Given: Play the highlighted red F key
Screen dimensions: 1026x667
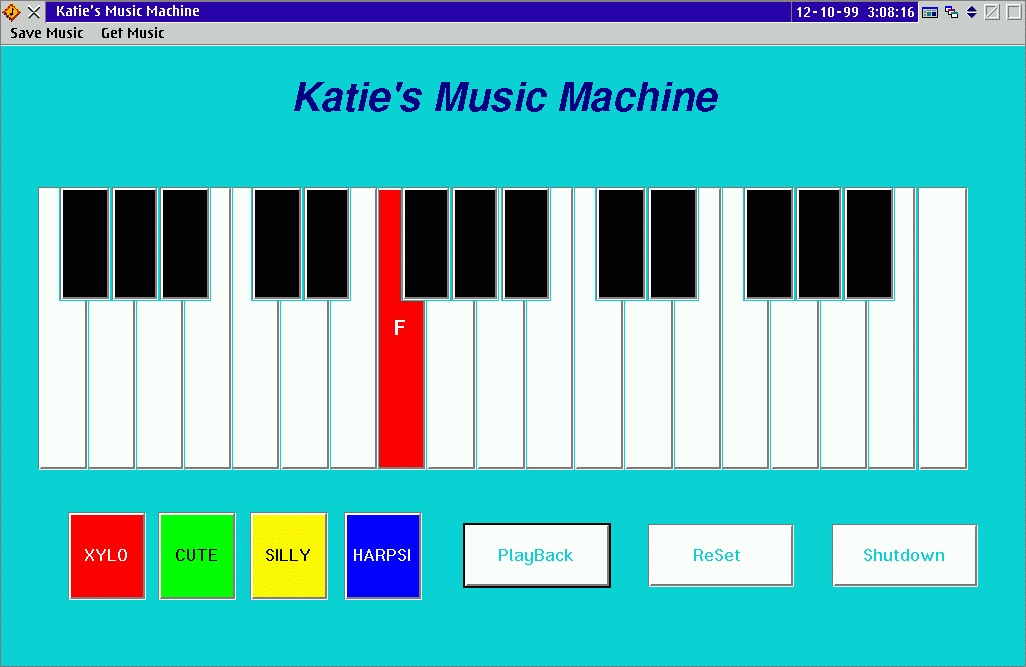Looking at the screenshot, I should [400, 383].
